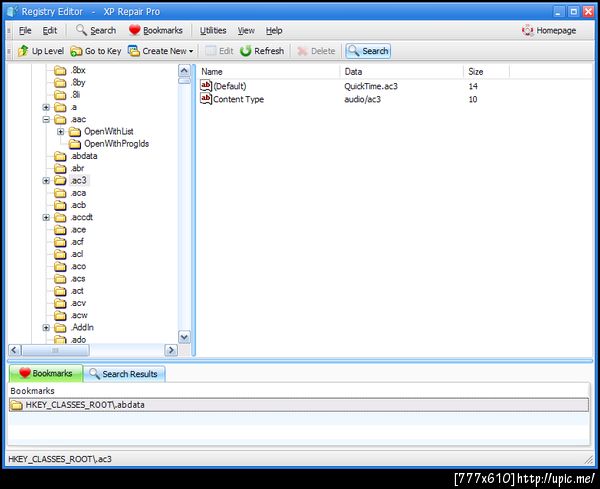Viewport: 600px width, 489px height.
Task: Open the Bookmarks menu with heart icon
Action: pos(155,30)
